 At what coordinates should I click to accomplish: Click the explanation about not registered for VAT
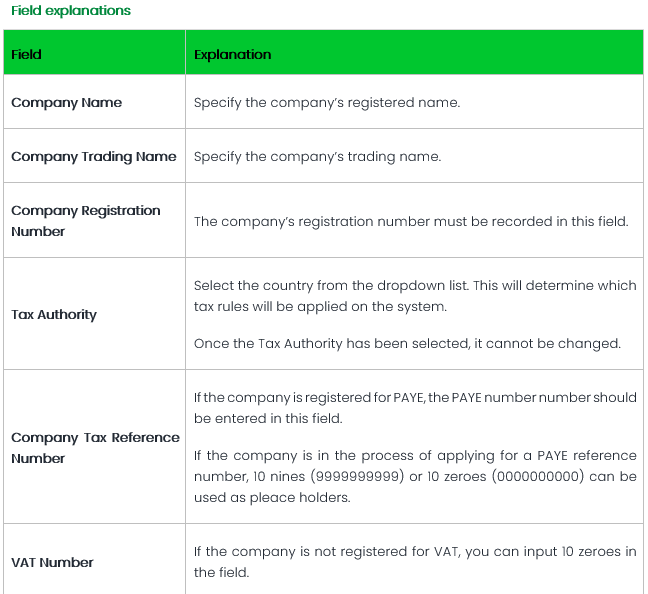tap(414, 562)
